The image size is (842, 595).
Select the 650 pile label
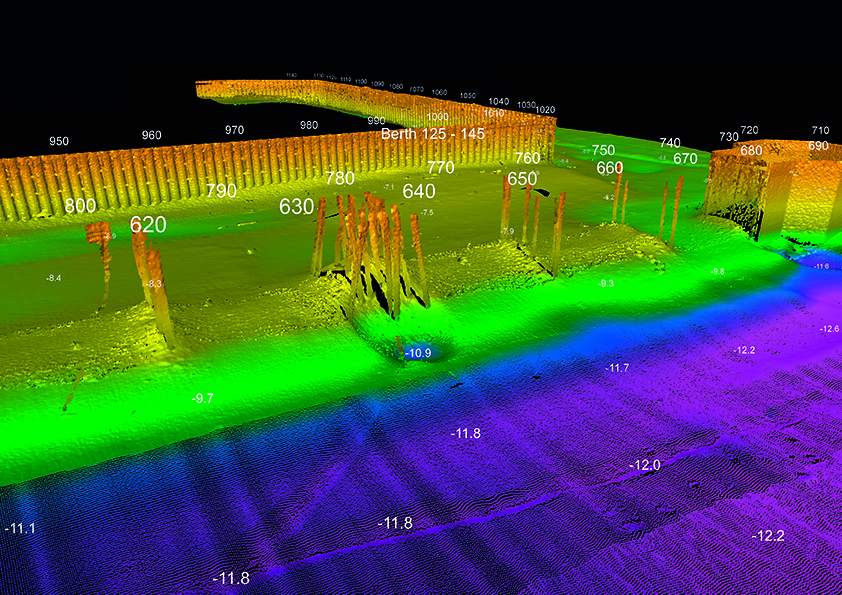521,178
